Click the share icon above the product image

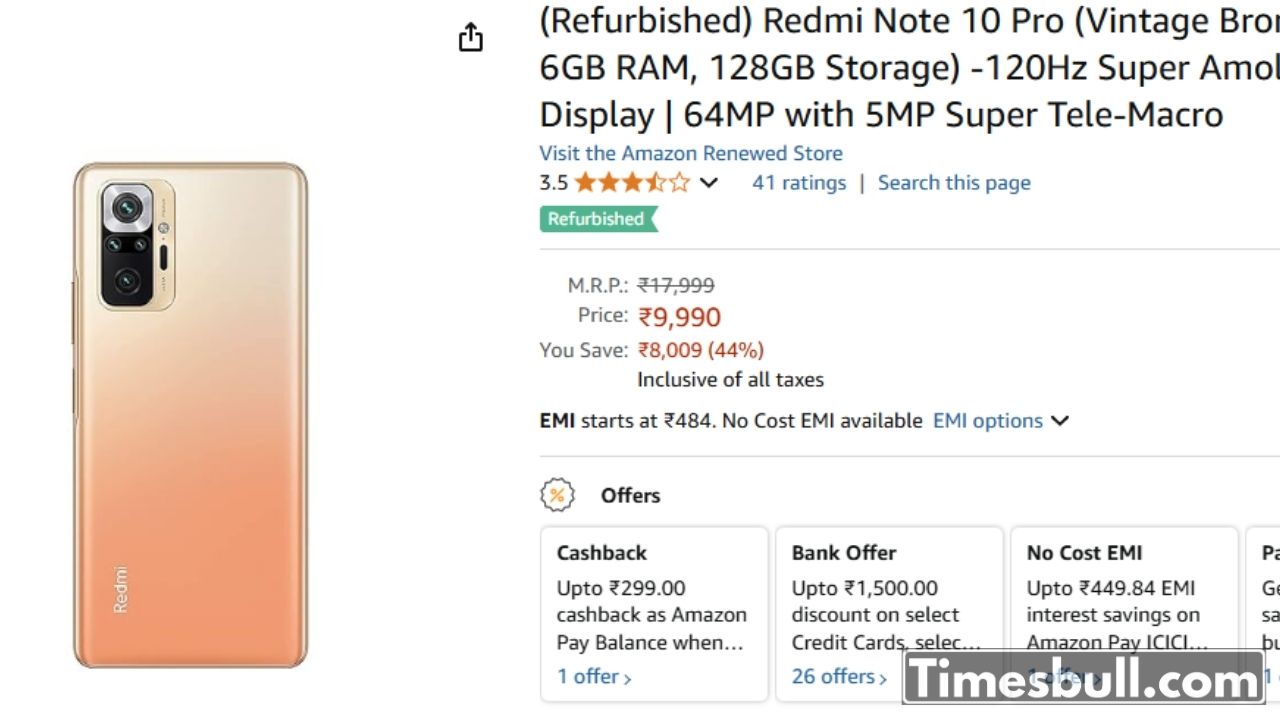(470, 38)
